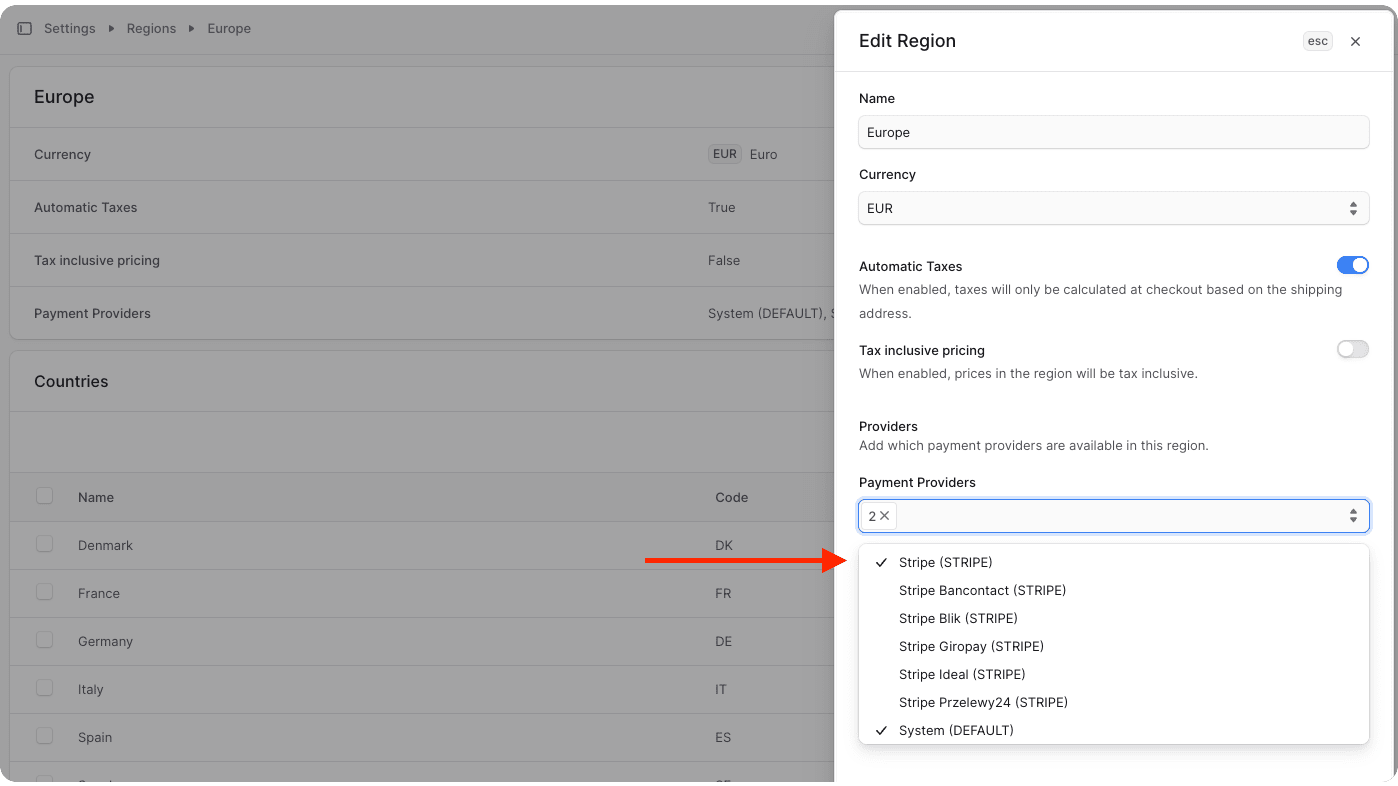1398x786 pixels.
Task: Select Stripe Ideal from the providers list
Action: (961, 674)
